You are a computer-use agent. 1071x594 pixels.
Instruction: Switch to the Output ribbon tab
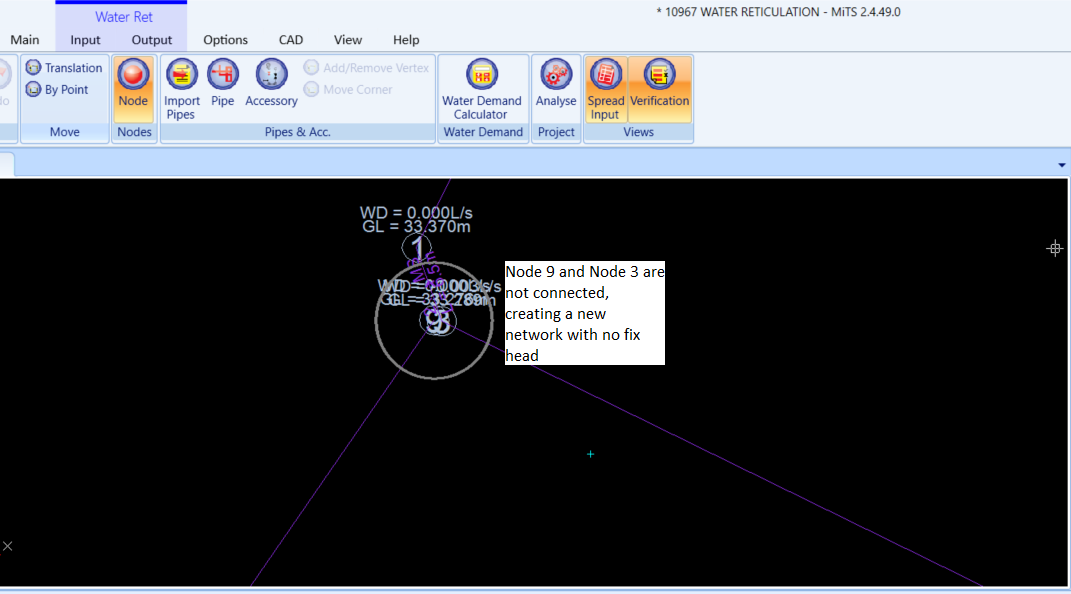[152, 40]
